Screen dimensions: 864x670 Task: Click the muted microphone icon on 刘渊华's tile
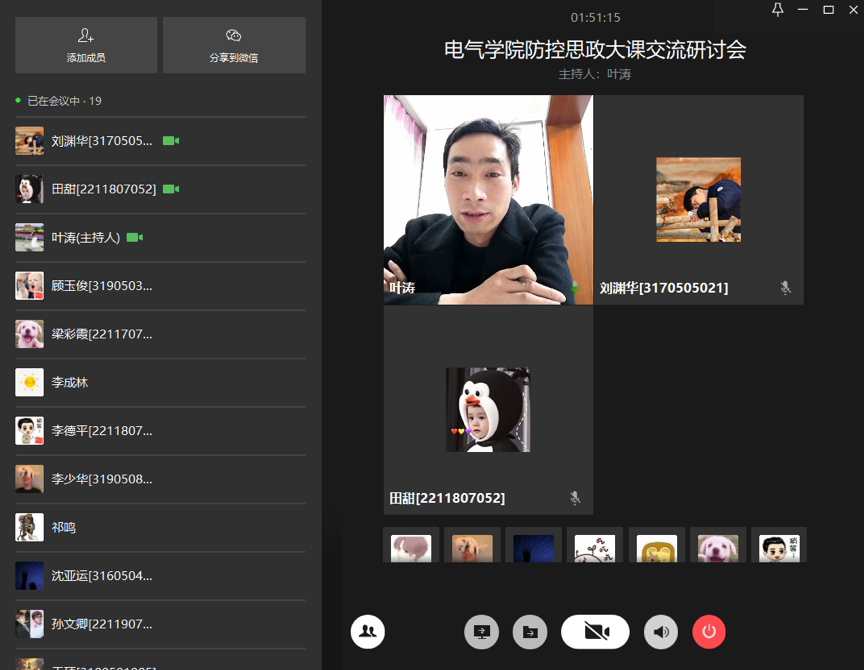click(785, 287)
